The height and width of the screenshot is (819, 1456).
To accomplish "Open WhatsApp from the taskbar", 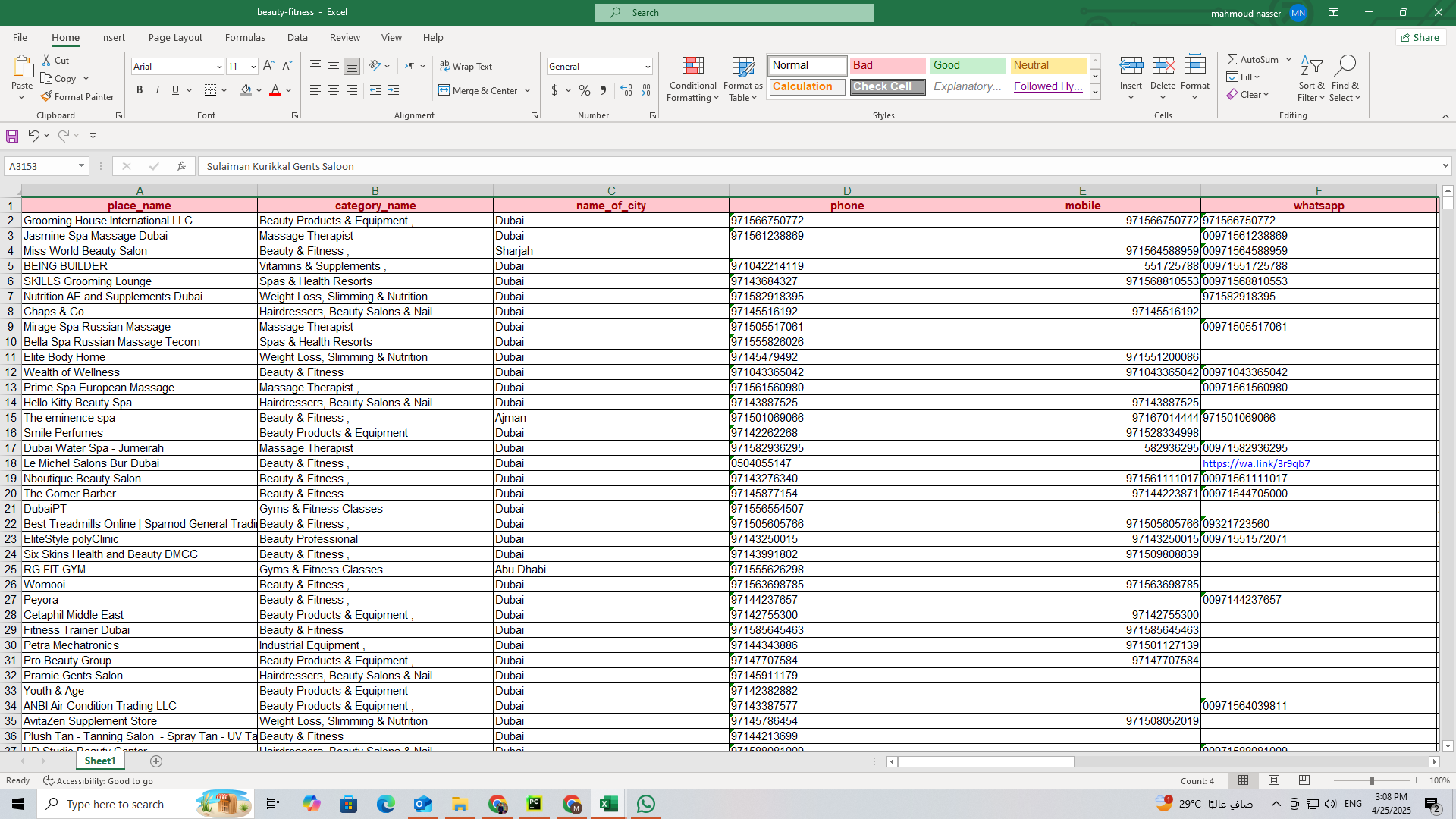I will pyautogui.click(x=646, y=804).
